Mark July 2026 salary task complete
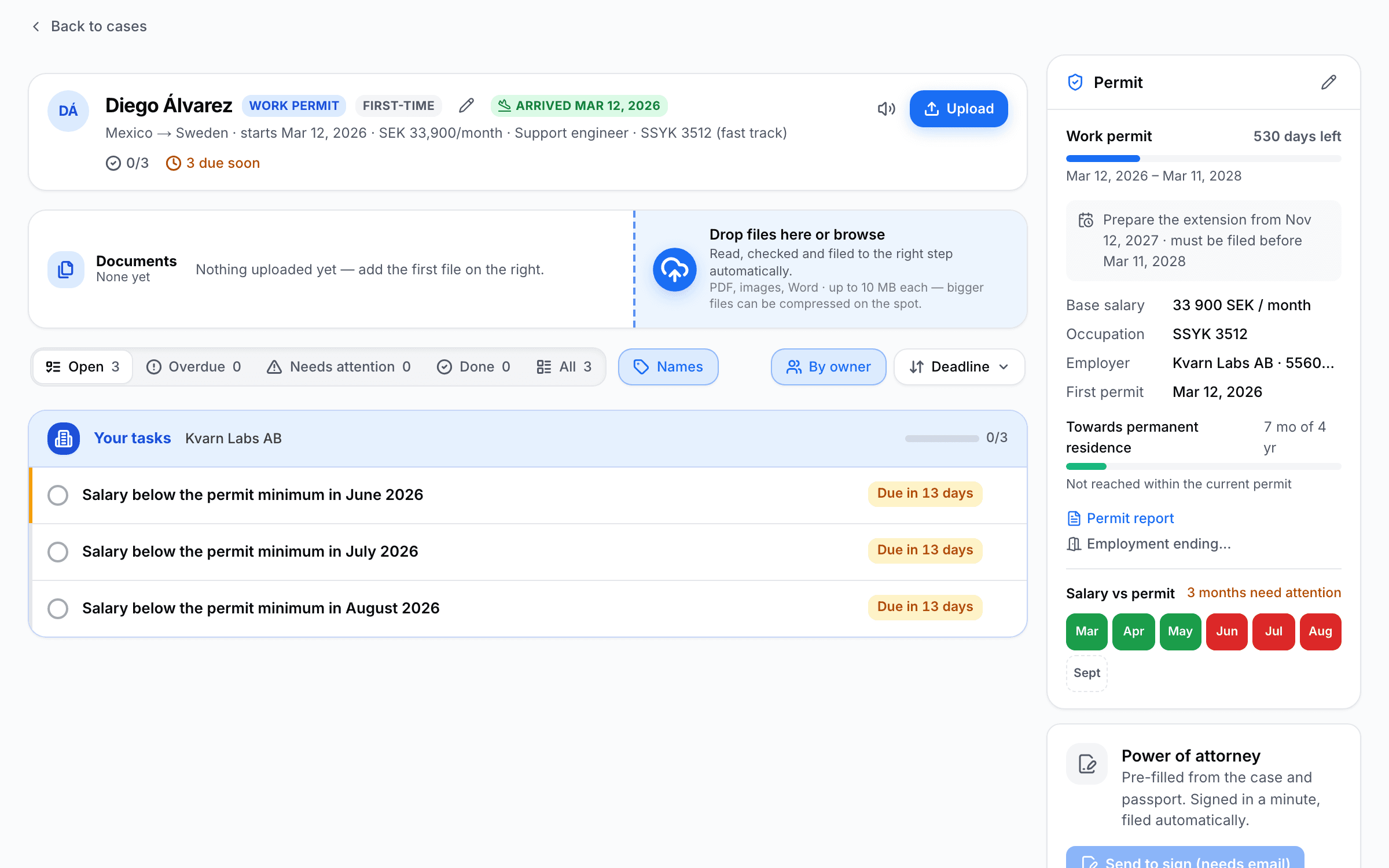 coord(58,552)
